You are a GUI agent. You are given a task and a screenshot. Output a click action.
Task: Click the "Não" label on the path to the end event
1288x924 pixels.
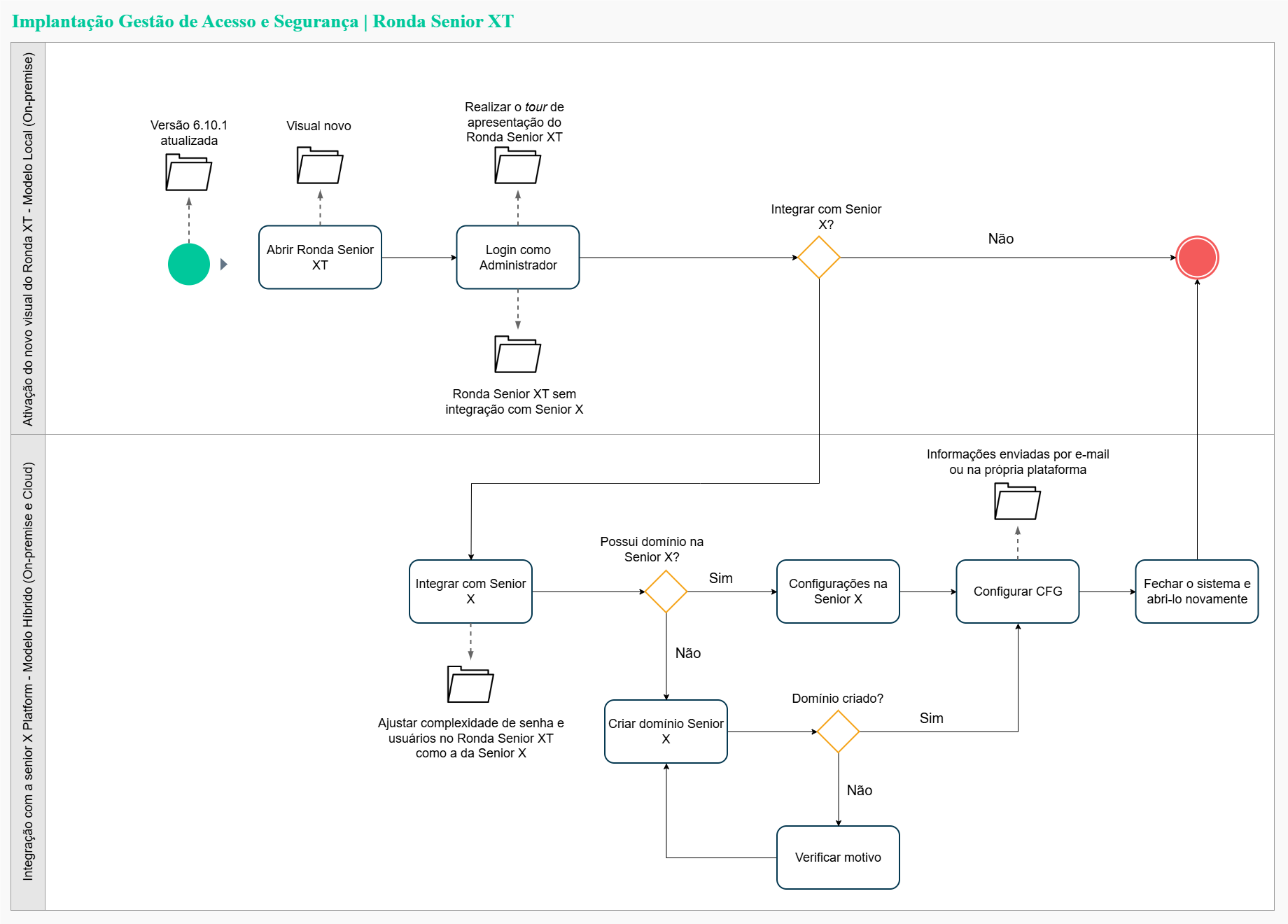point(1001,239)
